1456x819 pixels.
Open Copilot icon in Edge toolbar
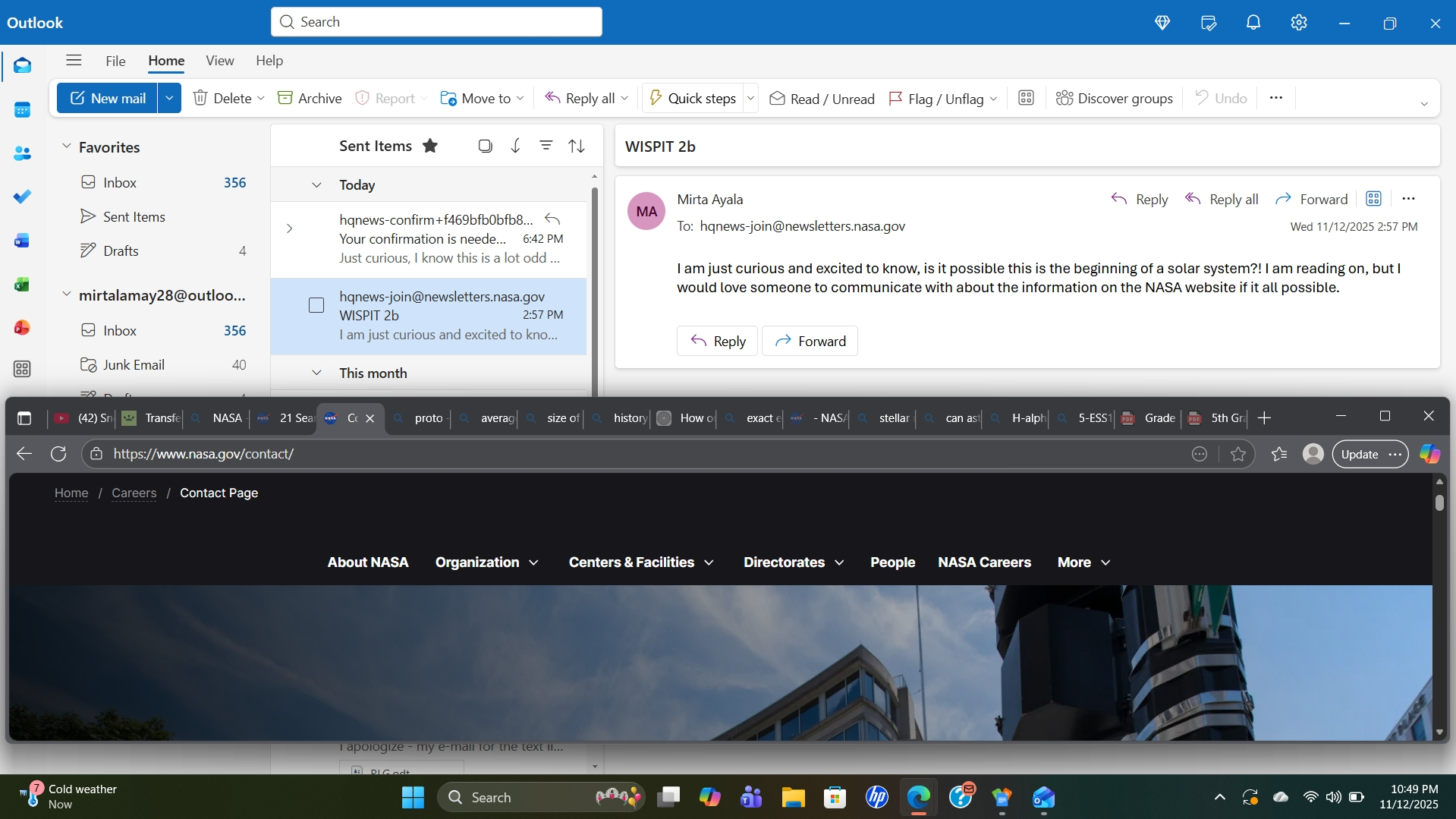[x=1430, y=454]
